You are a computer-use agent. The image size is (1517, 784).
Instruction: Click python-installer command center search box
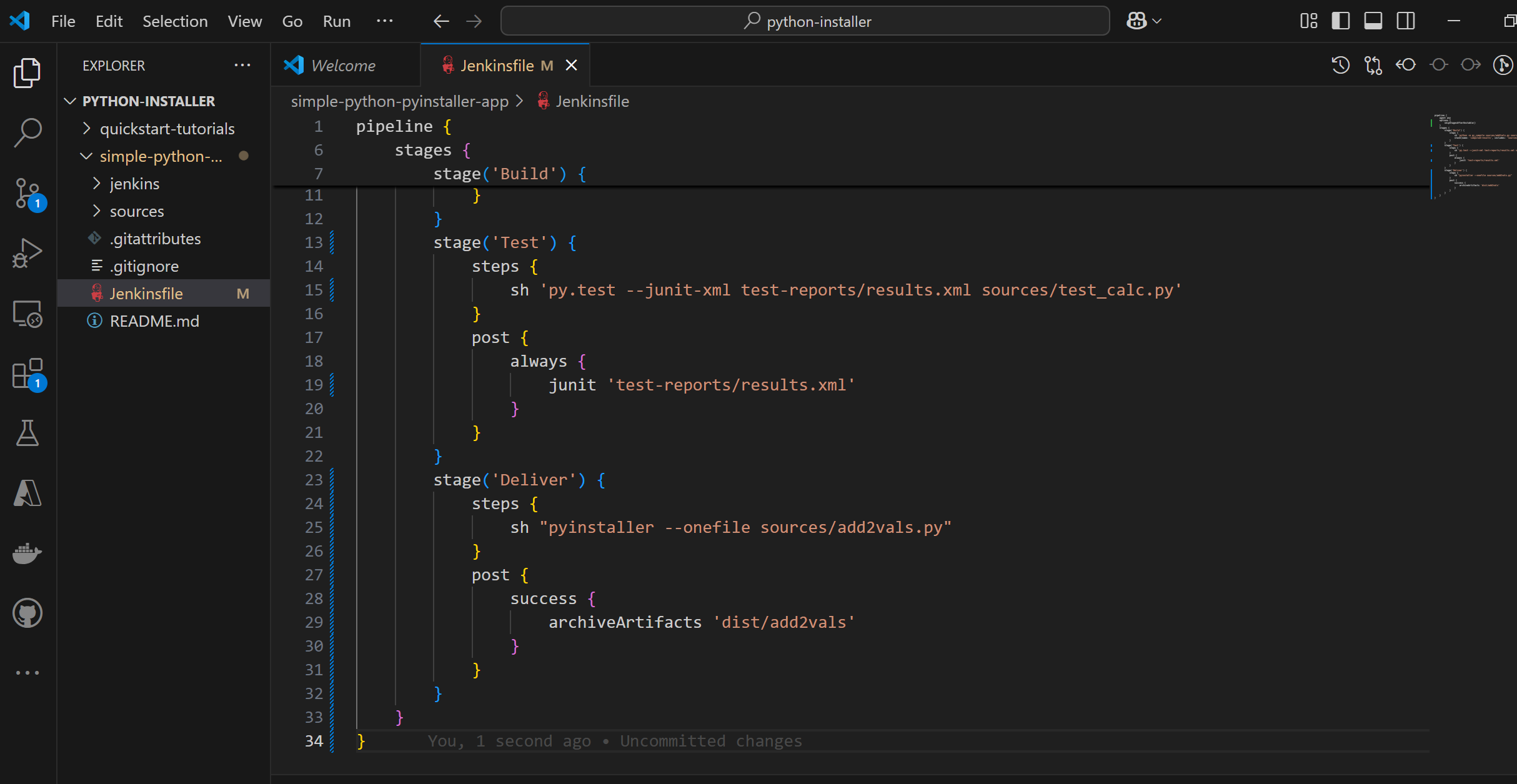click(x=805, y=21)
